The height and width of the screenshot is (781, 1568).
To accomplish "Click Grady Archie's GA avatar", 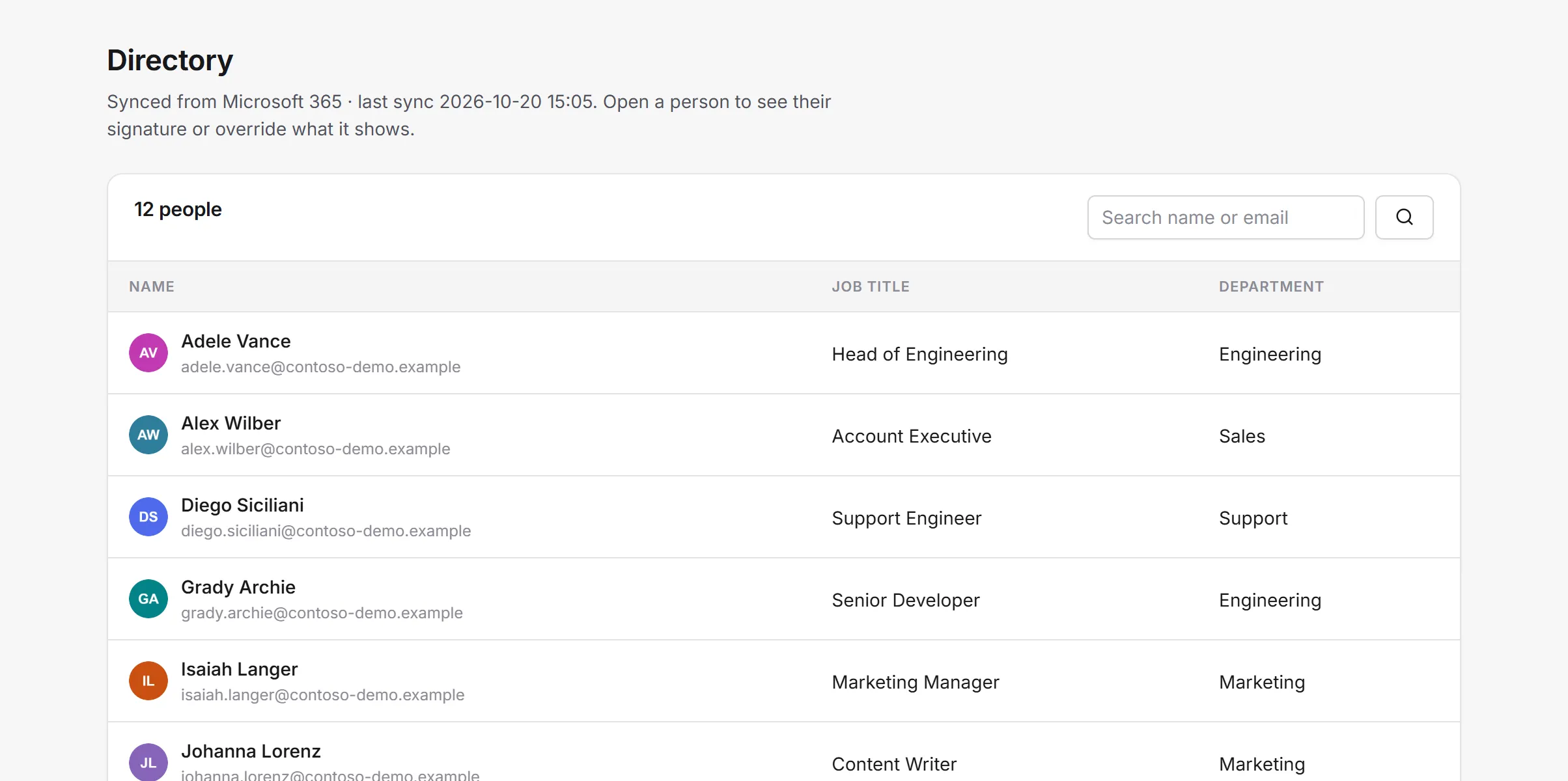I will click(x=148, y=599).
